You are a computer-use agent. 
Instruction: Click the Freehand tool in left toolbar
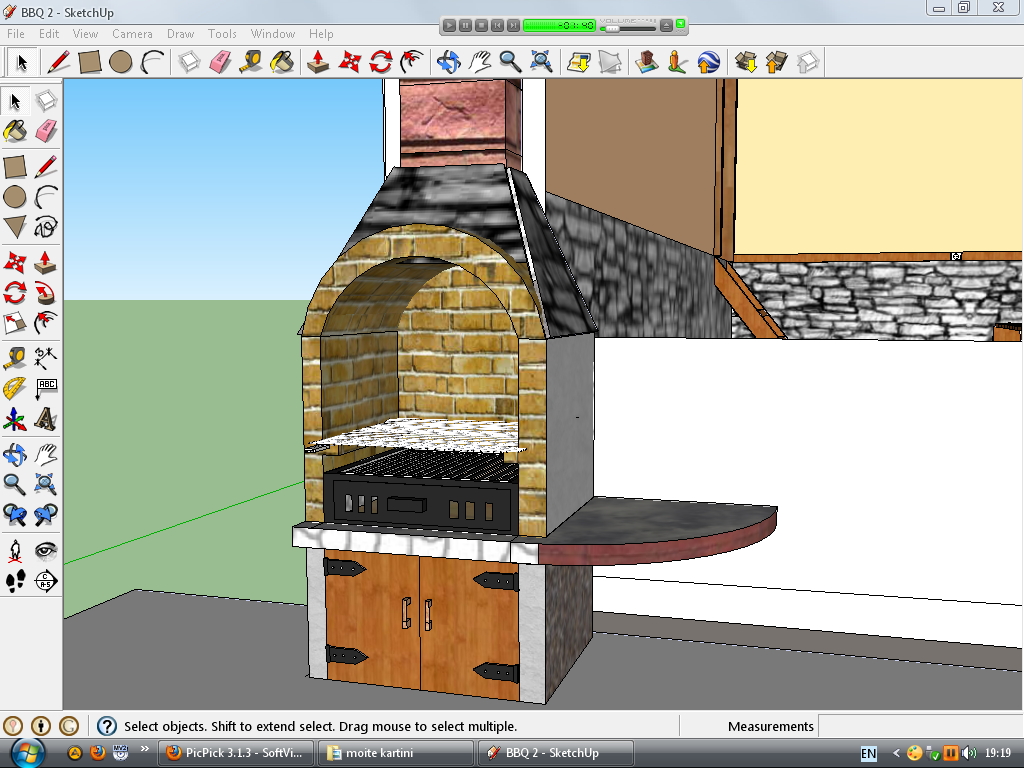pyautogui.click(x=45, y=227)
